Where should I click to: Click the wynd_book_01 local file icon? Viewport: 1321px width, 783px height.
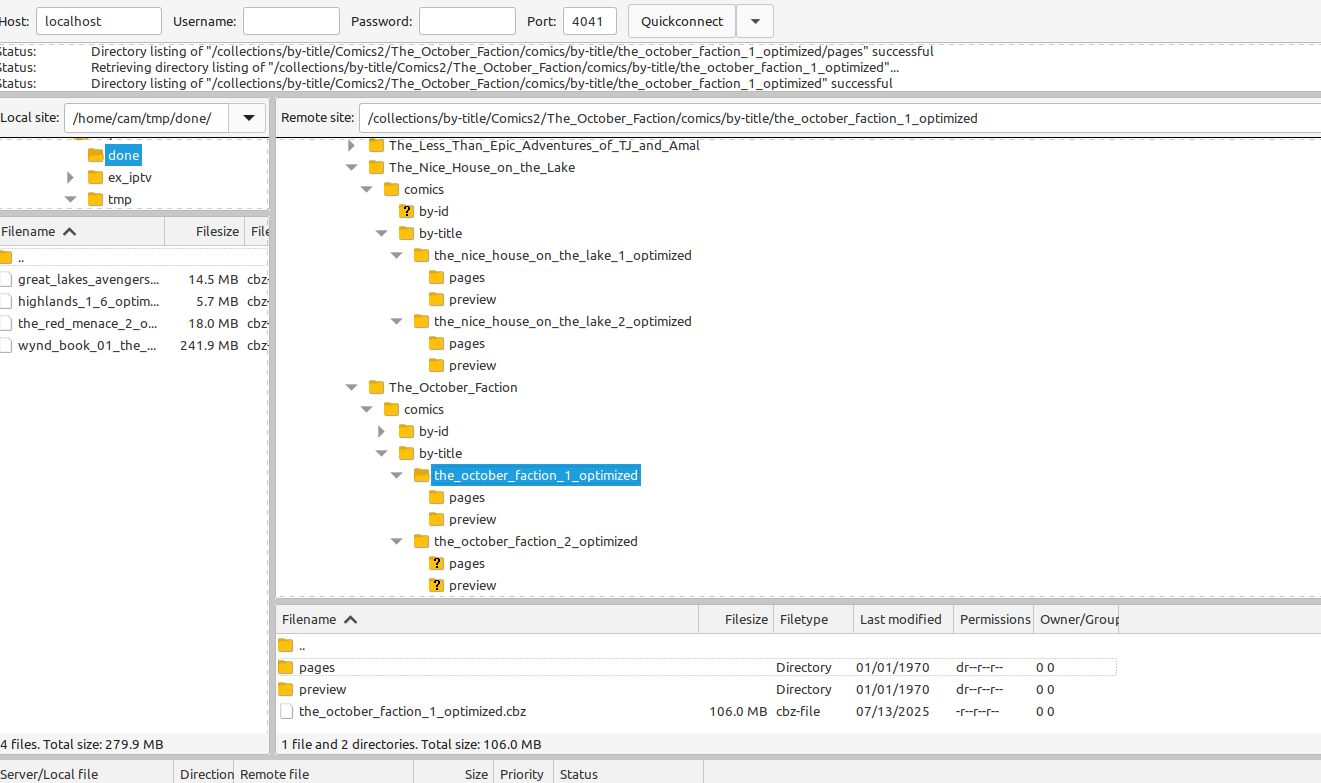coord(7,345)
